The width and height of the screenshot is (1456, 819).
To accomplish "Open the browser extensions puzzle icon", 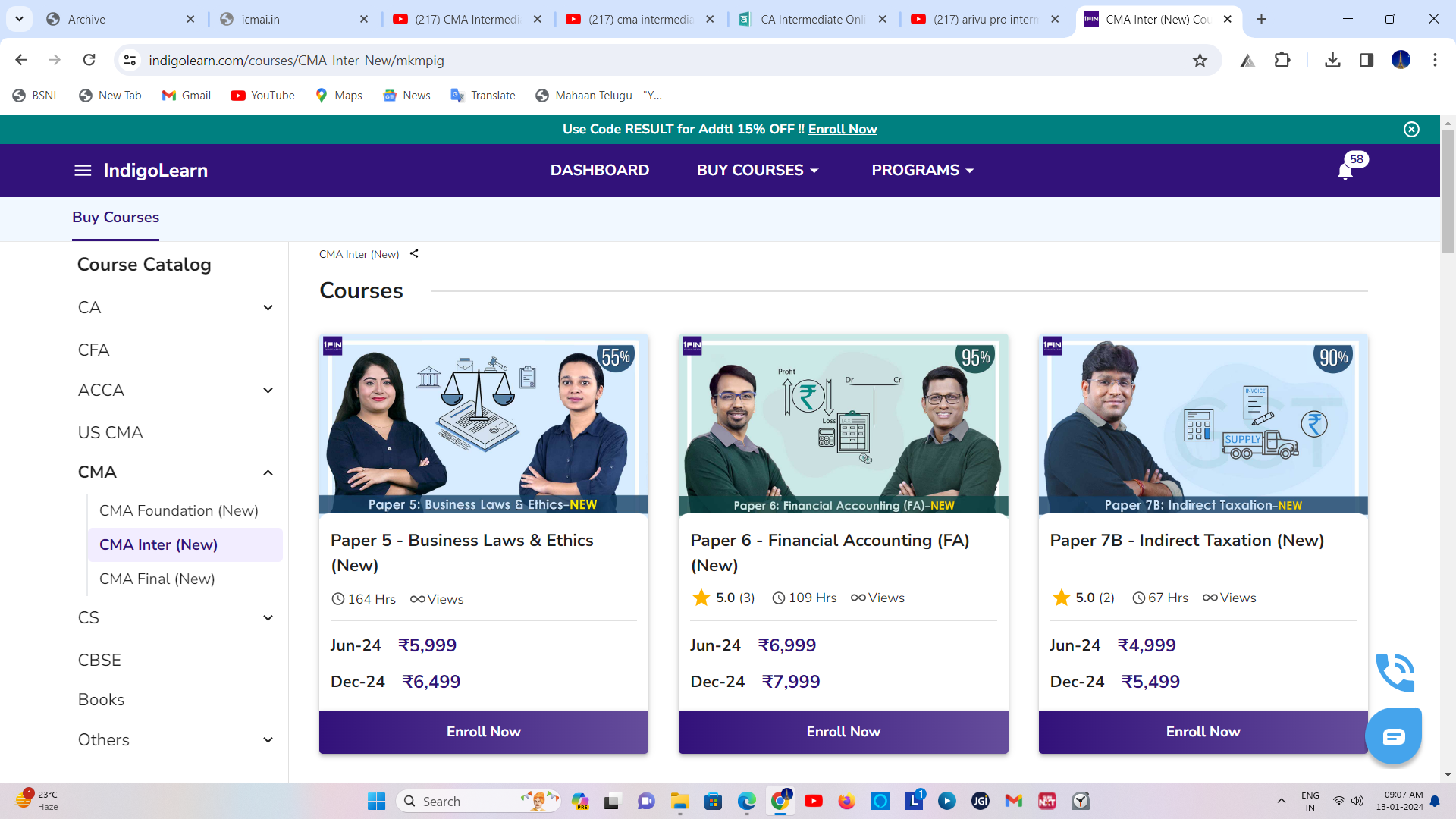I will 1282,61.
